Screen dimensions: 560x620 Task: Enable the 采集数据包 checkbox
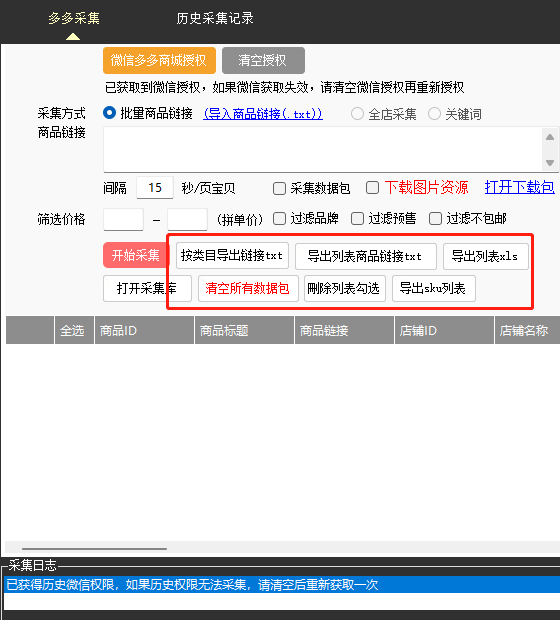coord(279,188)
